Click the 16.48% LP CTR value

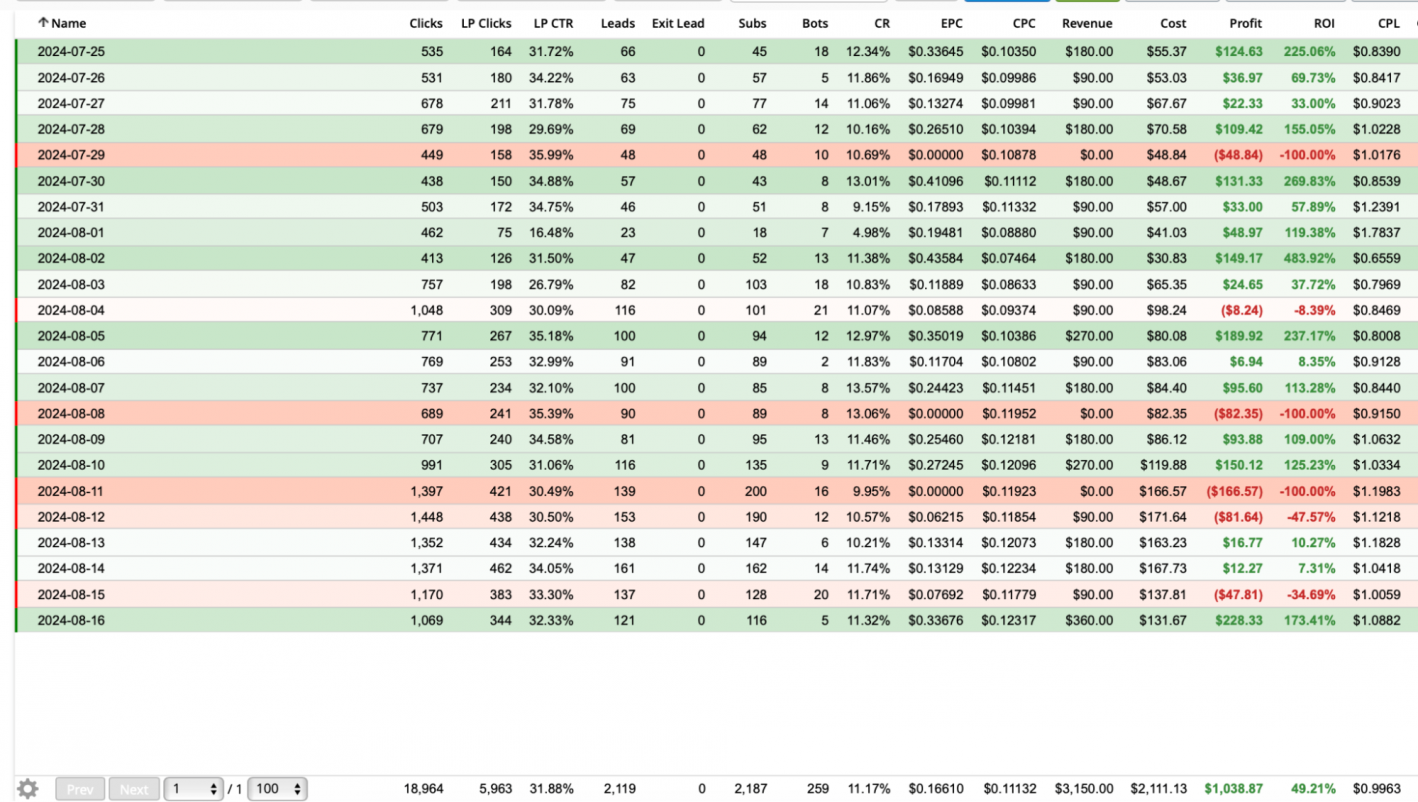tap(551, 233)
